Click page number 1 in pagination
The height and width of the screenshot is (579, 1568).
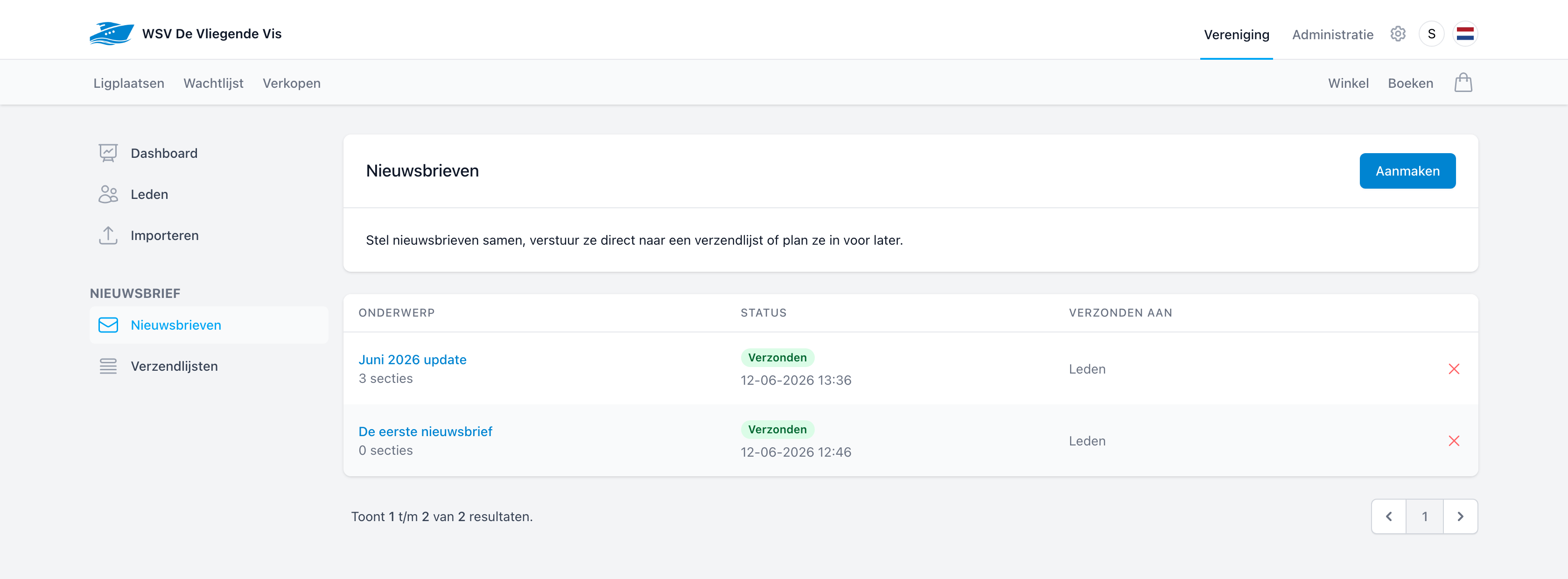[1425, 516]
